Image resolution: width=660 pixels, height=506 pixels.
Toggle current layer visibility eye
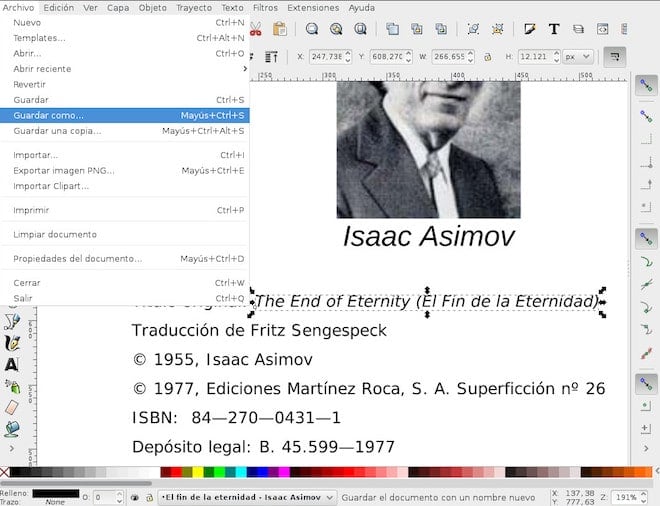(x=135, y=498)
